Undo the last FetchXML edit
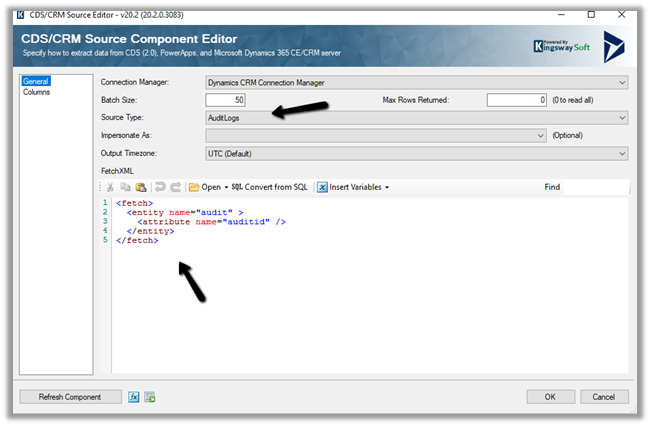 160,187
